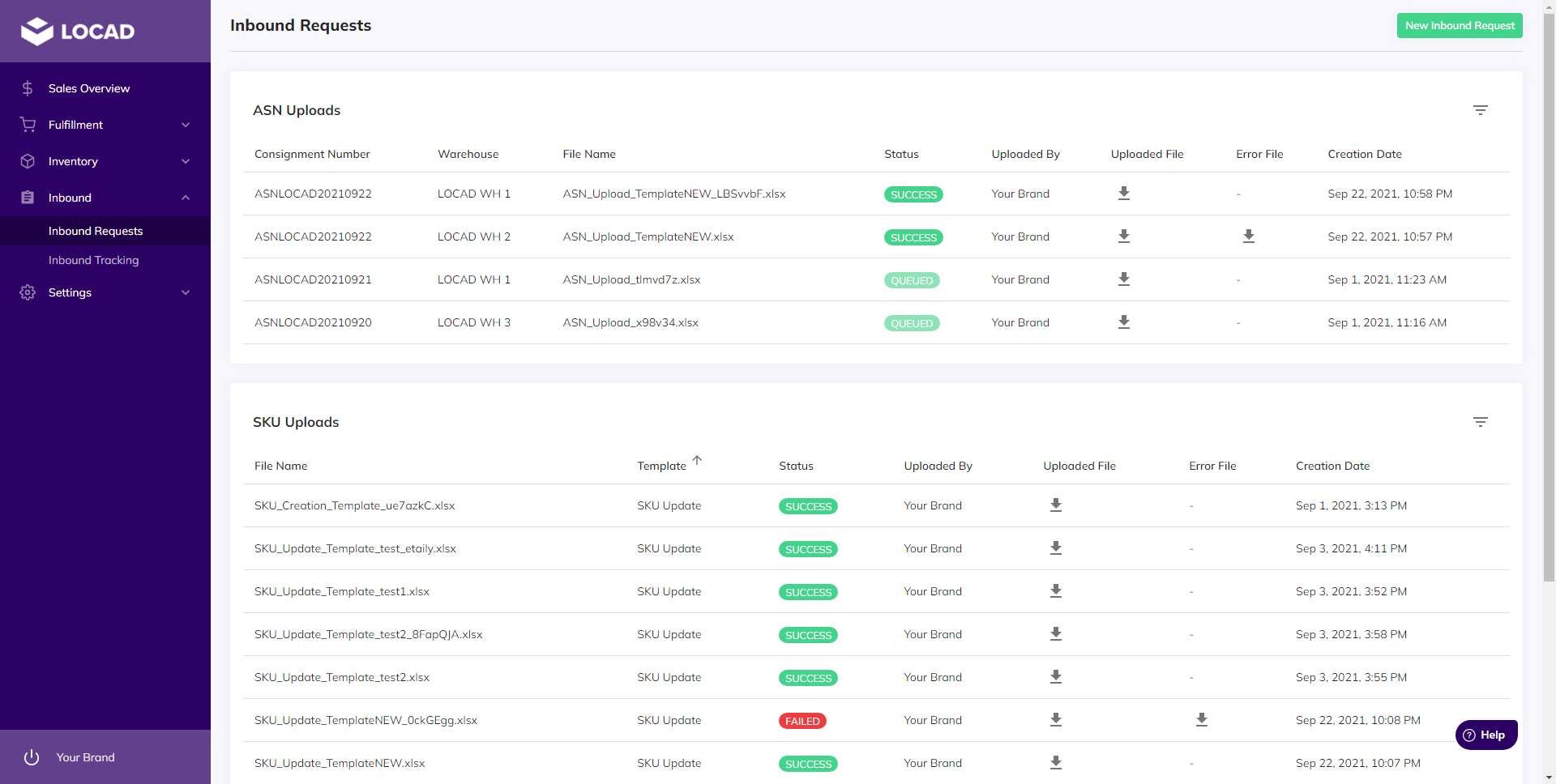Collapse the Inbound section chevron

pos(186,197)
